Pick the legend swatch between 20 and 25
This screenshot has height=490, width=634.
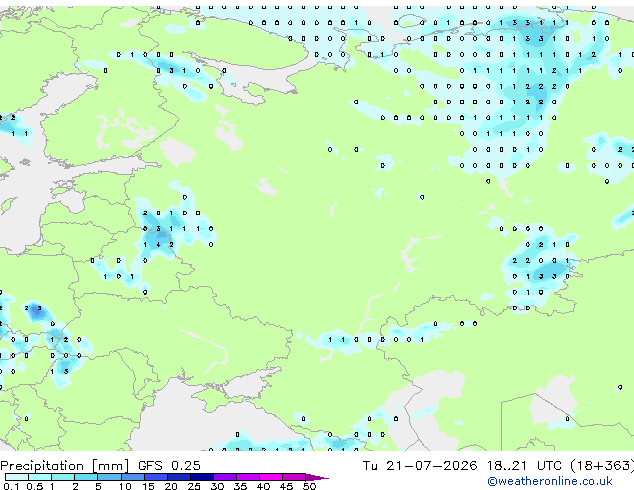click(x=178, y=477)
